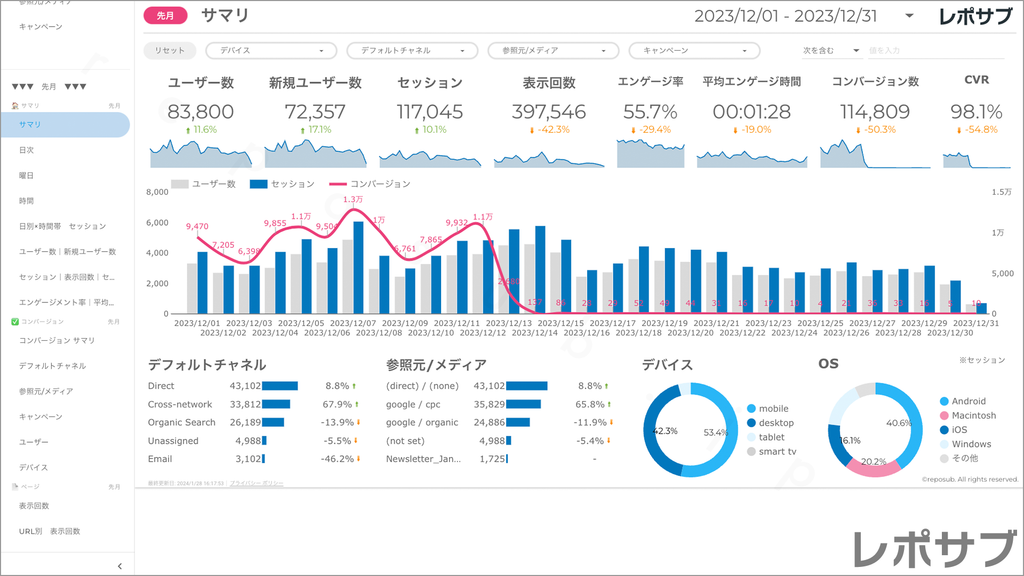Click the house icon beside サマリ section header
Image resolution: width=1024 pixels, height=576 pixels.
coord(14,105)
